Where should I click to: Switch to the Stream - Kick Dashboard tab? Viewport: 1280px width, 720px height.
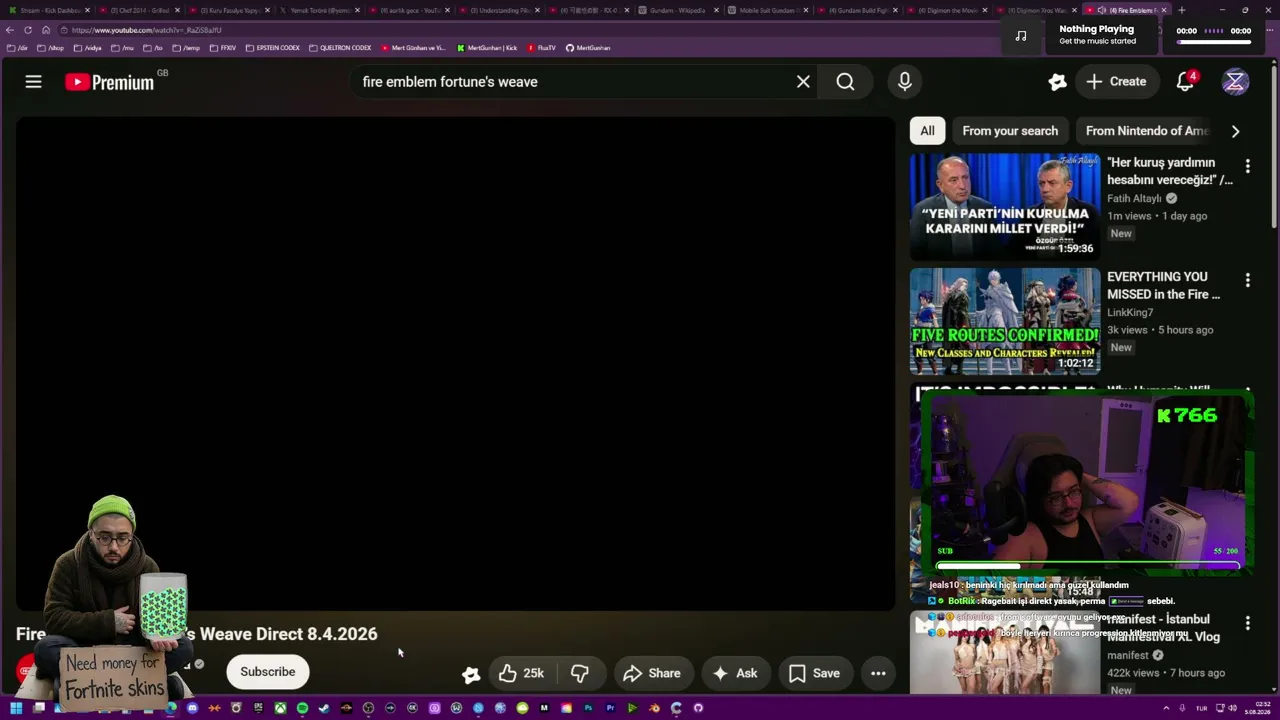49,10
